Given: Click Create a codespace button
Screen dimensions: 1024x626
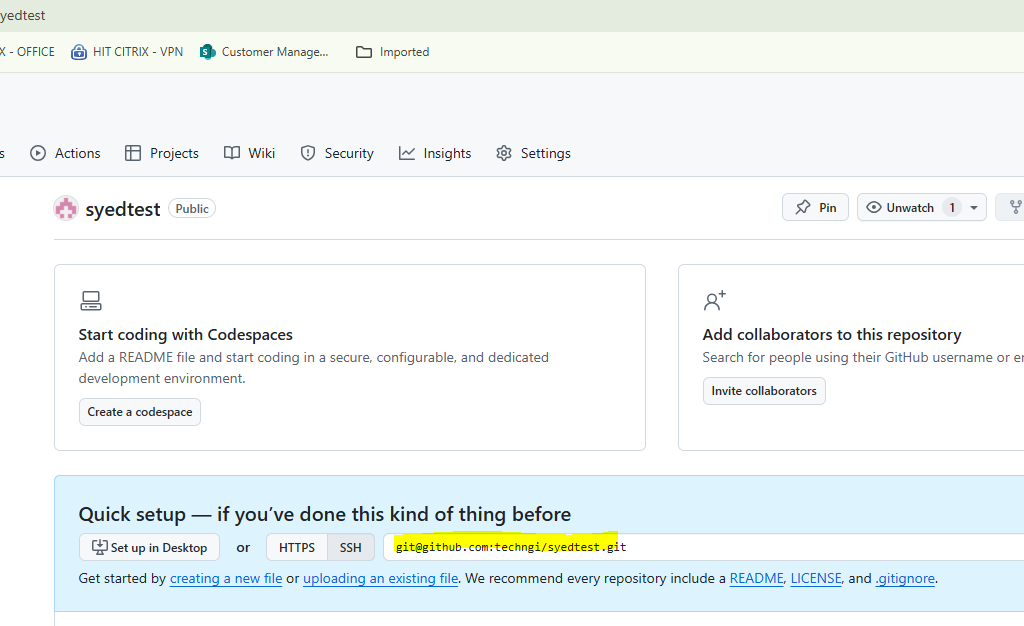Looking at the screenshot, I should [x=140, y=412].
